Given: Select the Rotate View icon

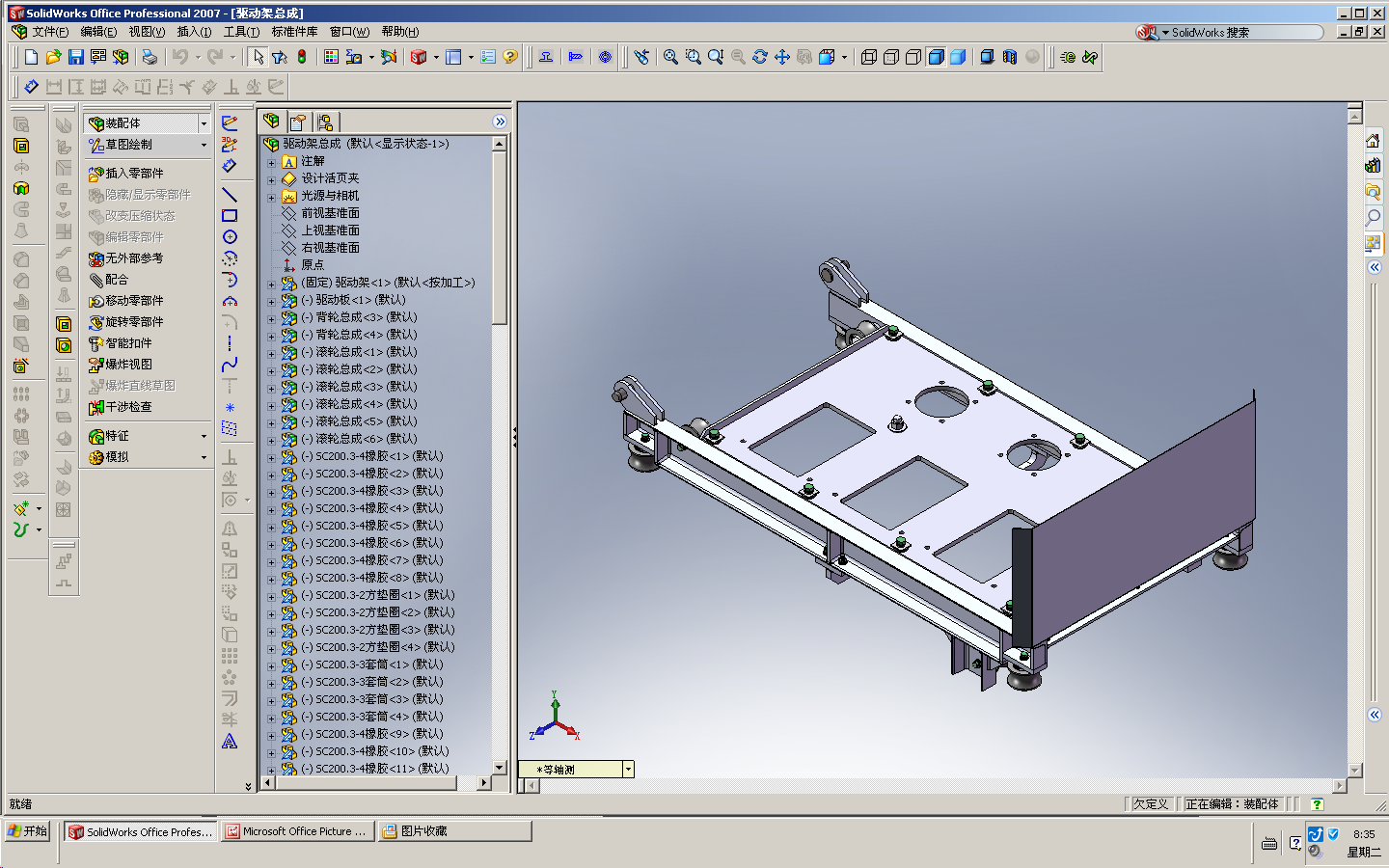Looking at the screenshot, I should pyautogui.click(x=760, y=57).
